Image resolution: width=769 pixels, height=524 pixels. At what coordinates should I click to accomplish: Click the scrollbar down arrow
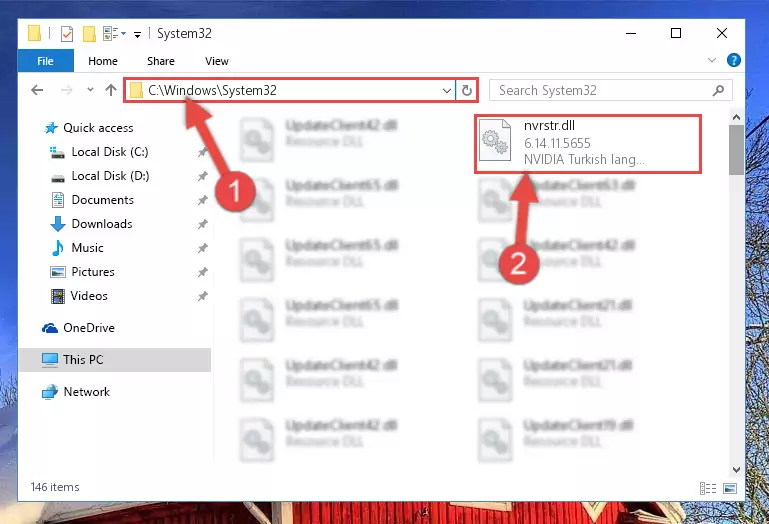[x=736, y=470]
